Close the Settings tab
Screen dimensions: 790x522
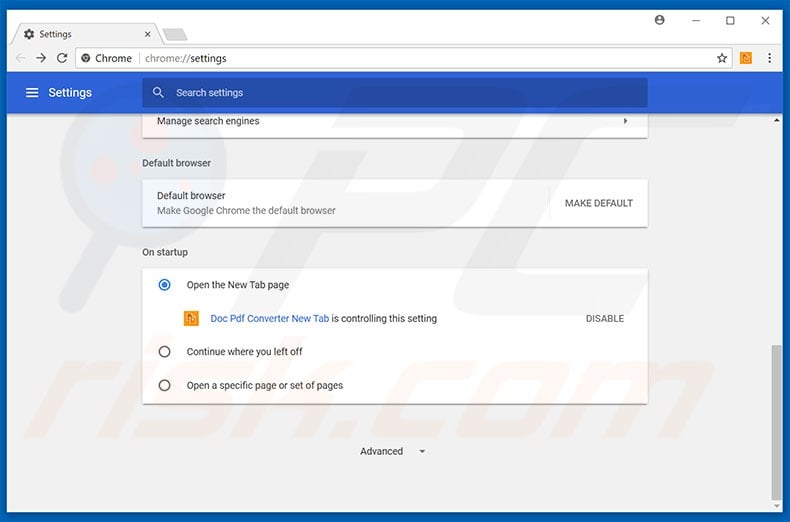[x=148, y=34]
